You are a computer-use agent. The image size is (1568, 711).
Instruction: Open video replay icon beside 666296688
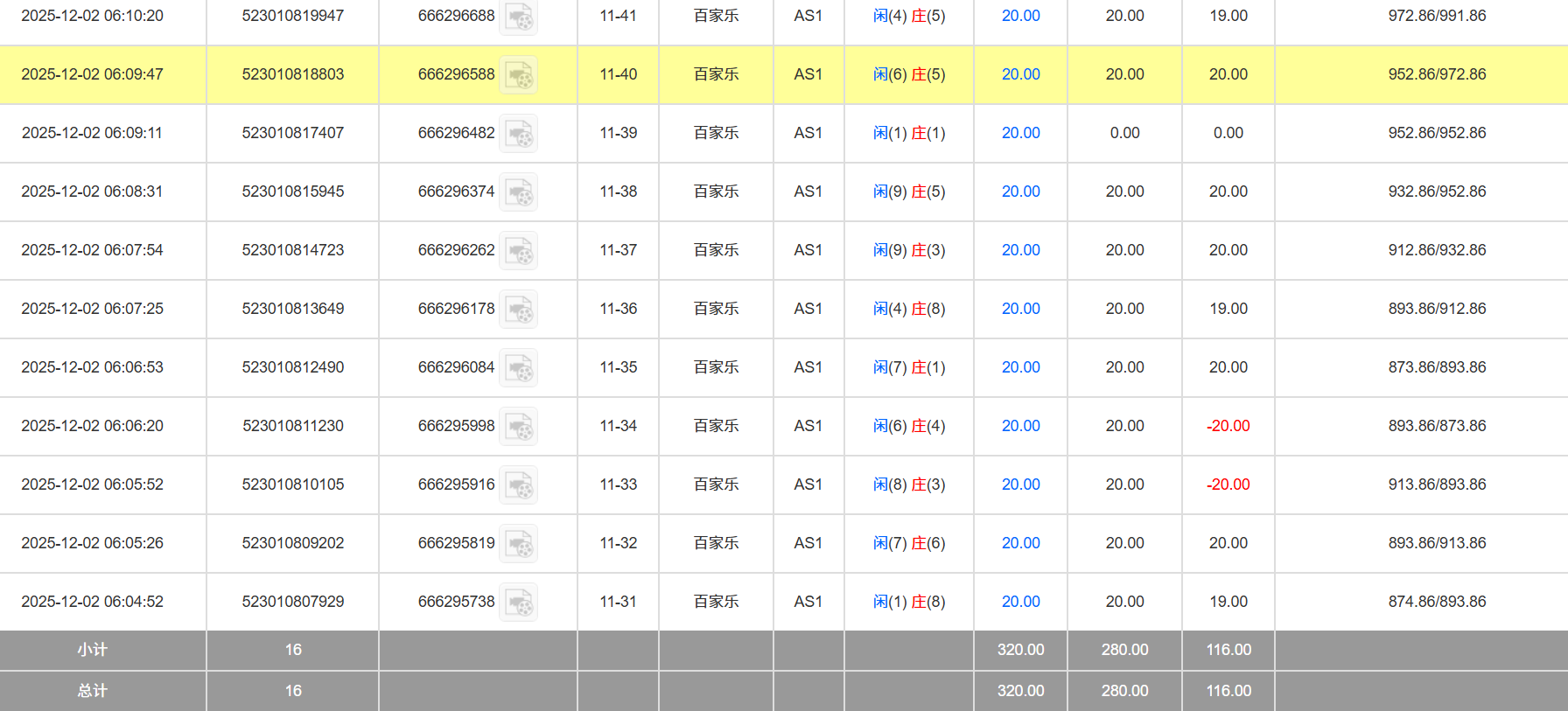click(x=519, y=17)
